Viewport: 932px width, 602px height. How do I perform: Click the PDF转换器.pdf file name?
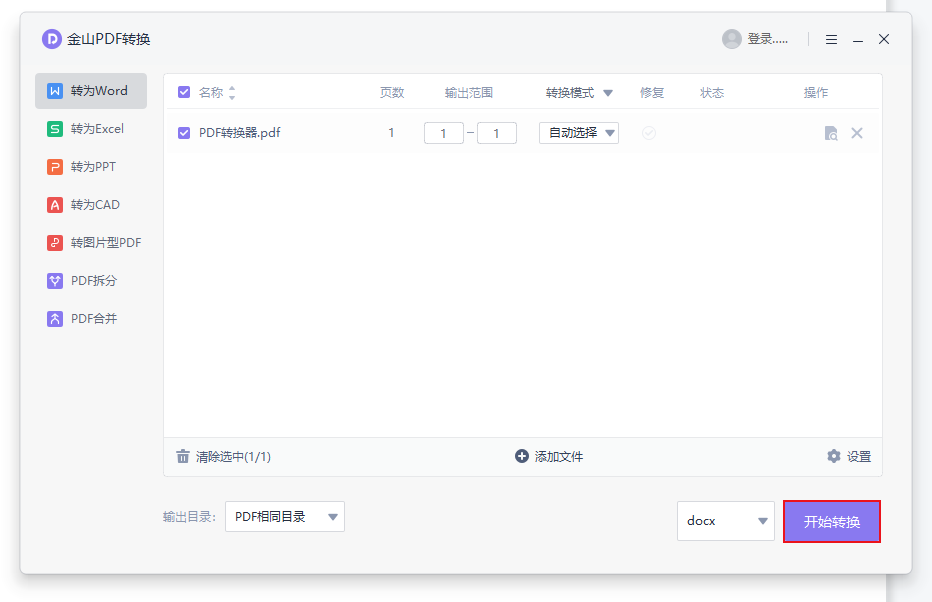point(240,133)
